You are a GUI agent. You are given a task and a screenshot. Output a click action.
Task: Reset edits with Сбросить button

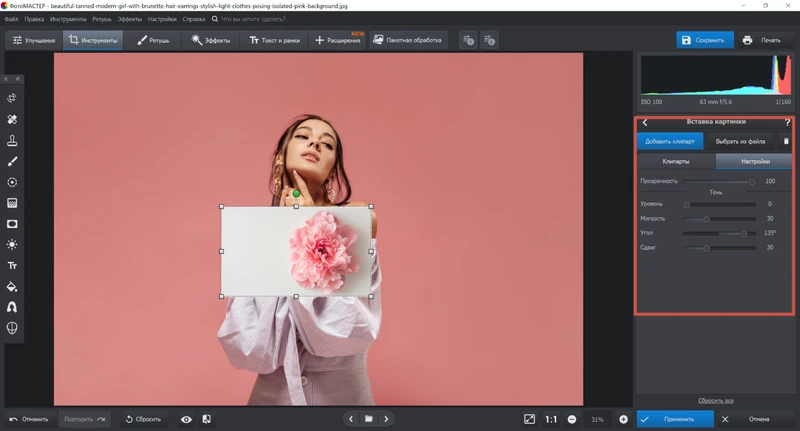tap(143, 419)
